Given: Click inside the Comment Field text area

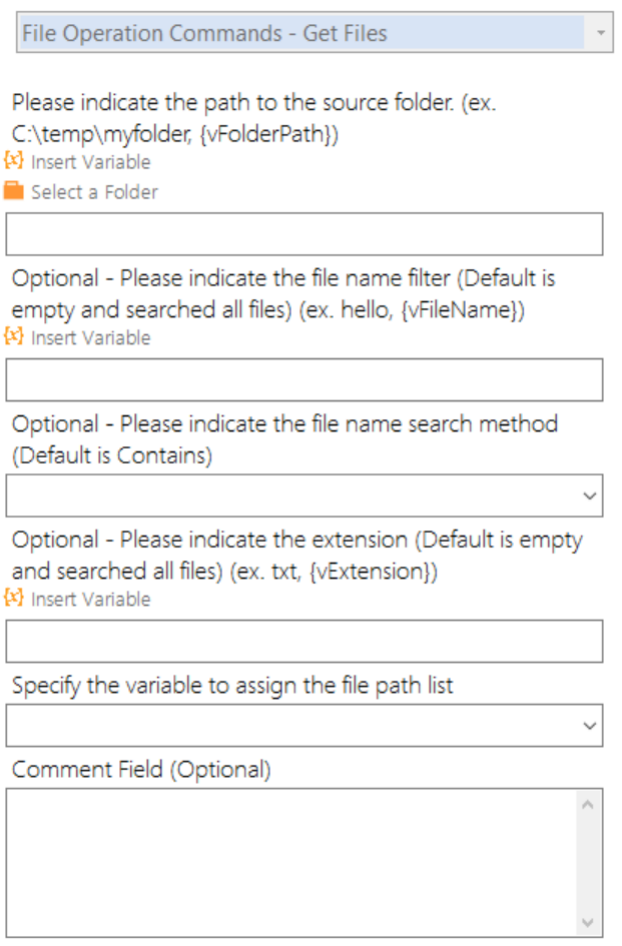Looking at the screenshot, I should pyautogui.click(x=291, y=863).
